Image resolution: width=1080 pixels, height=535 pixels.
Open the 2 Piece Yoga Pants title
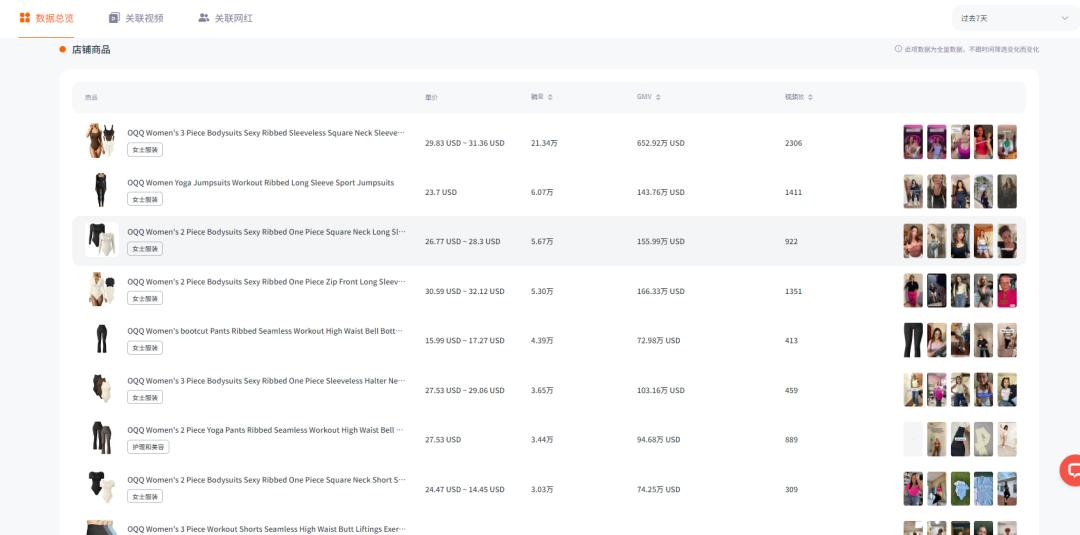tap(265, 430)
